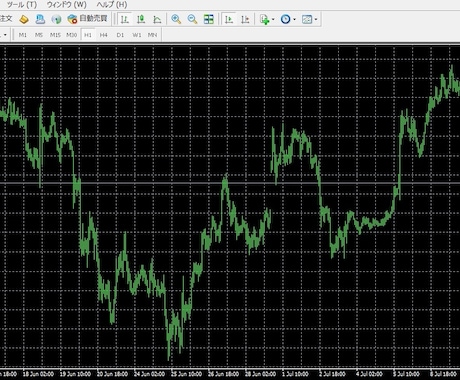Open the ヘルプ (H) menu
The image size is (460, 380).
pyautogui.click(x=112, y=5)
